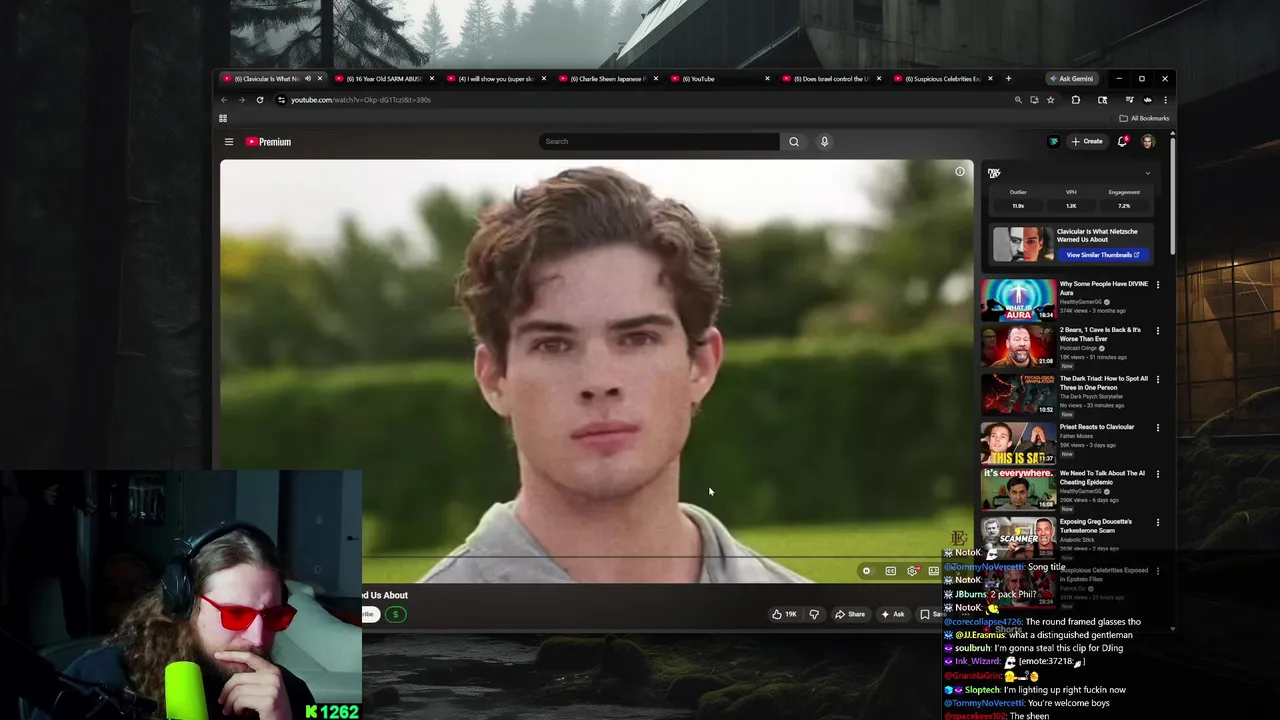Open Why Some People Have DIVINE Aura thumbnail
Image resolution: width=1280 pixels, height=720 pixels.
point(1018,300)
